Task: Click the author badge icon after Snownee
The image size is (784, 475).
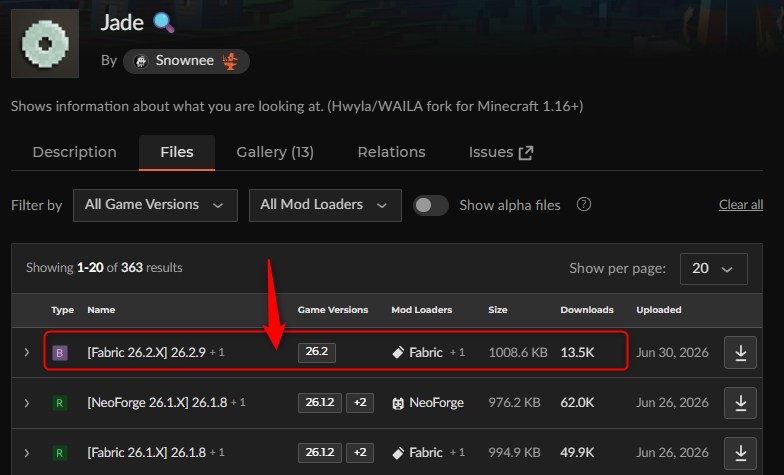Action: coord(230,61)
